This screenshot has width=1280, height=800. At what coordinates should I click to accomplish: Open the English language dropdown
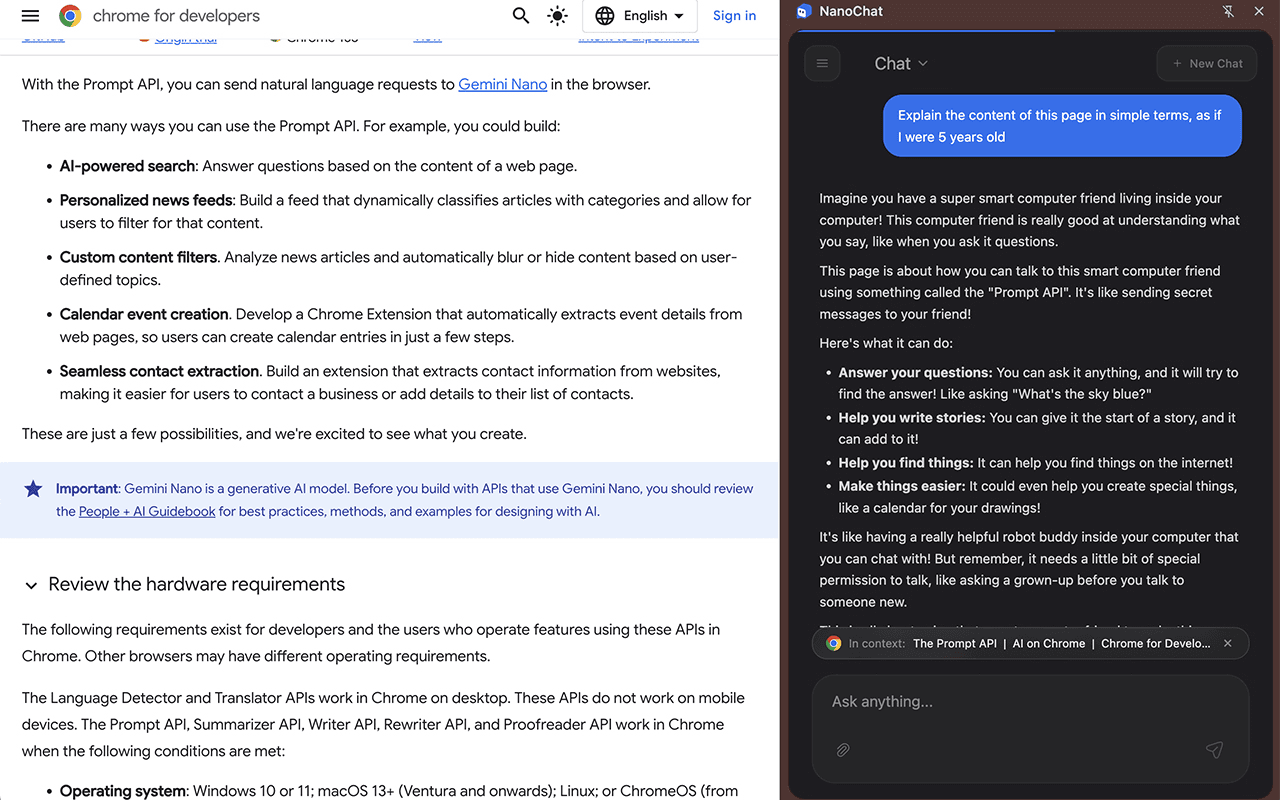640,16
